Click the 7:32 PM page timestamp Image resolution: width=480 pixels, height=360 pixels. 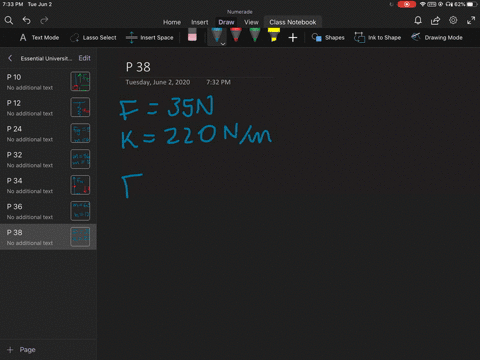(x=218, y=82)
